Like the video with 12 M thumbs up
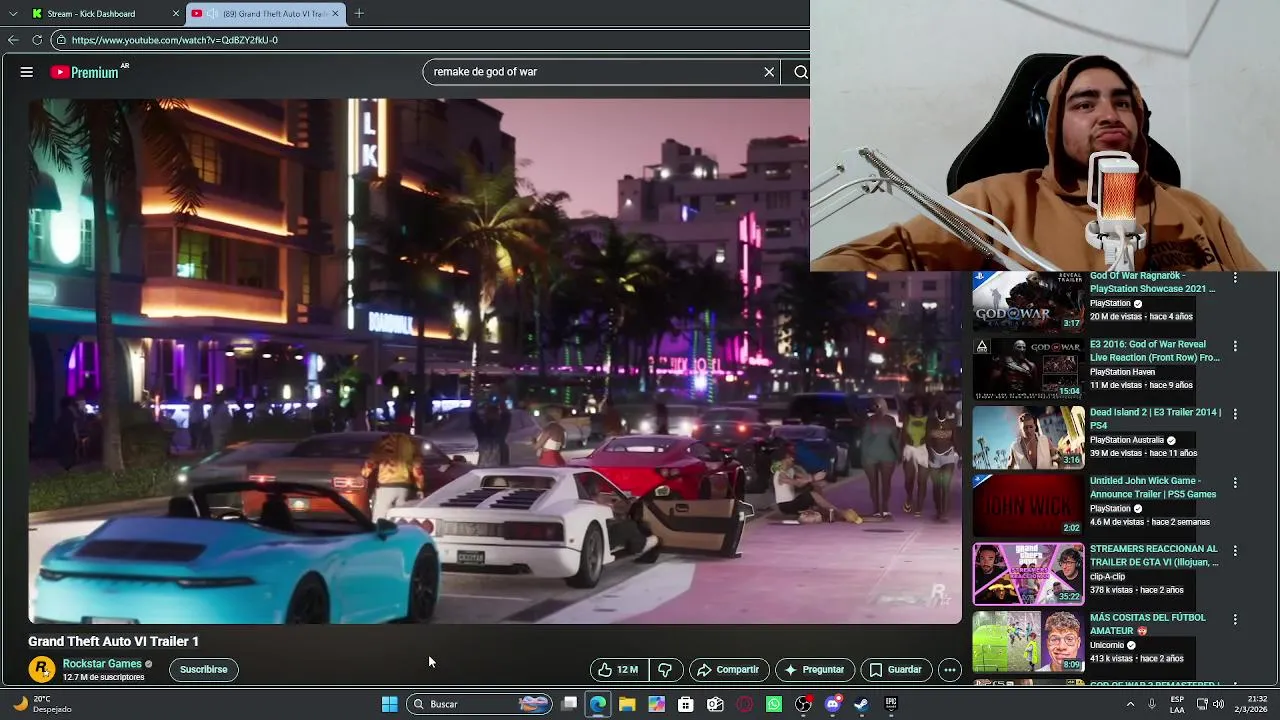The image size is (1280, 720). (619, 670)
